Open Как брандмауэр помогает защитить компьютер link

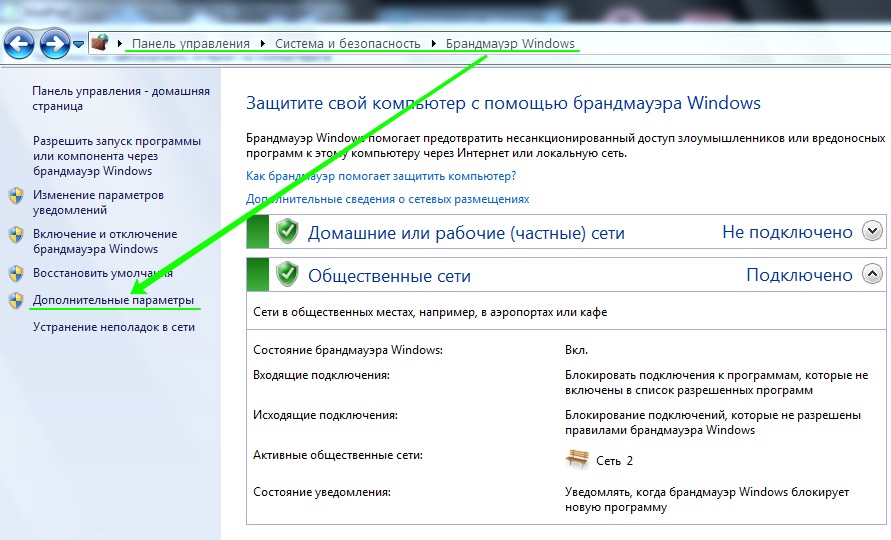381,176
